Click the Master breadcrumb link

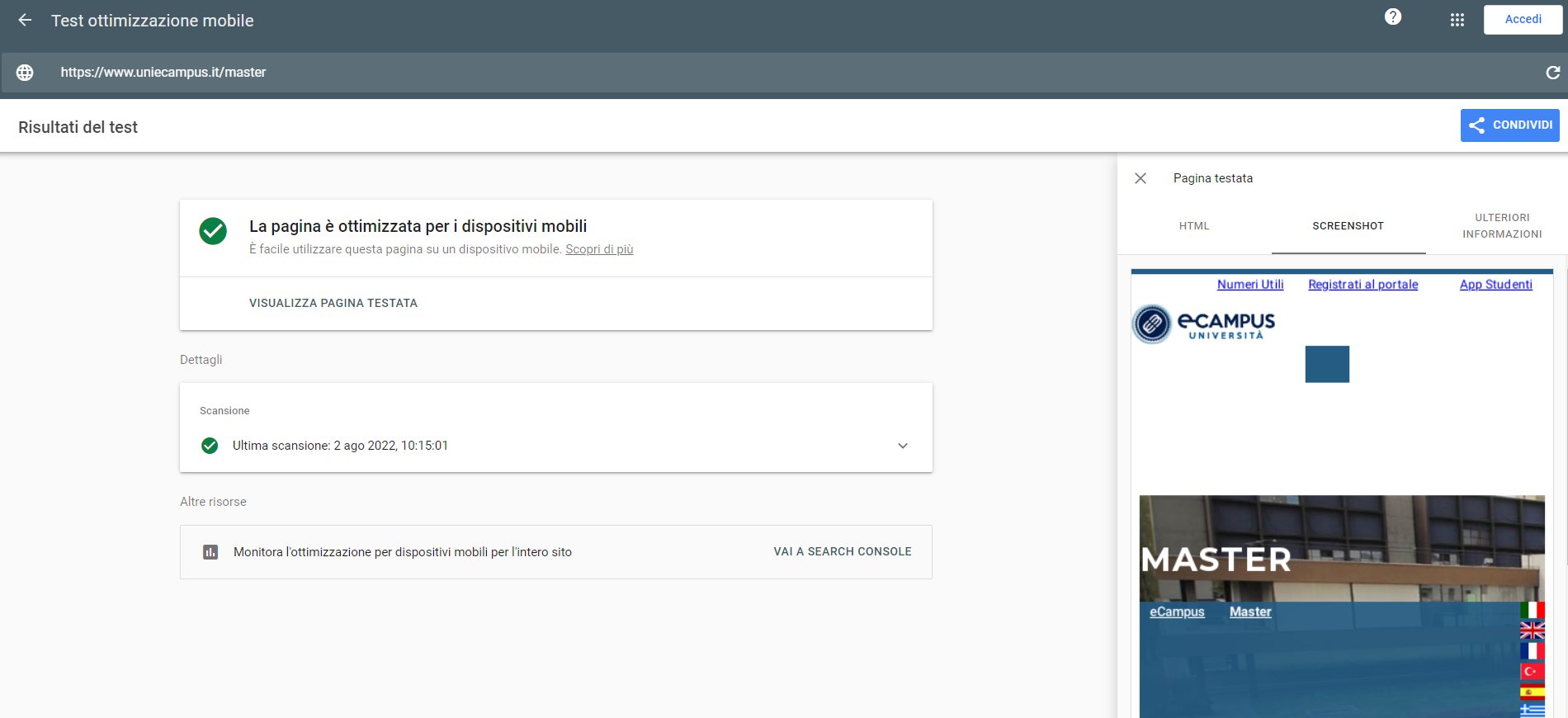1250,612
